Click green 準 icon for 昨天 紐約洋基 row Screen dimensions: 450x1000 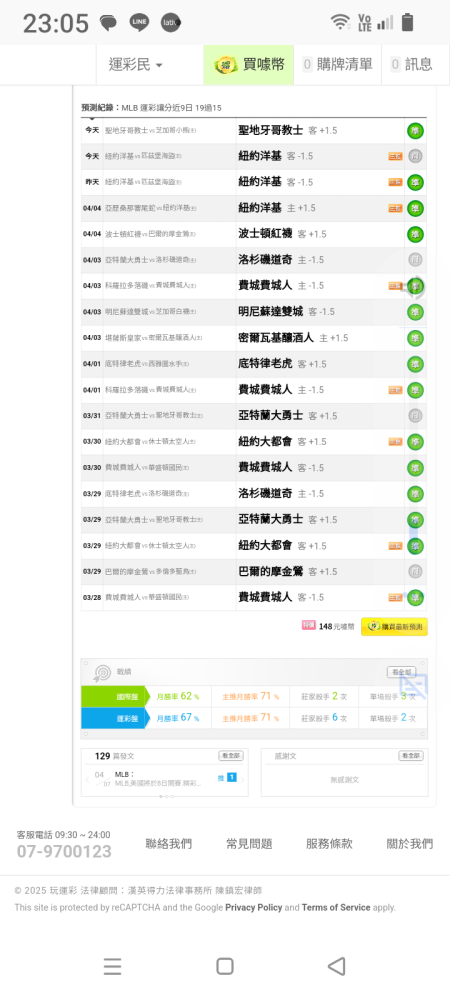416,182
